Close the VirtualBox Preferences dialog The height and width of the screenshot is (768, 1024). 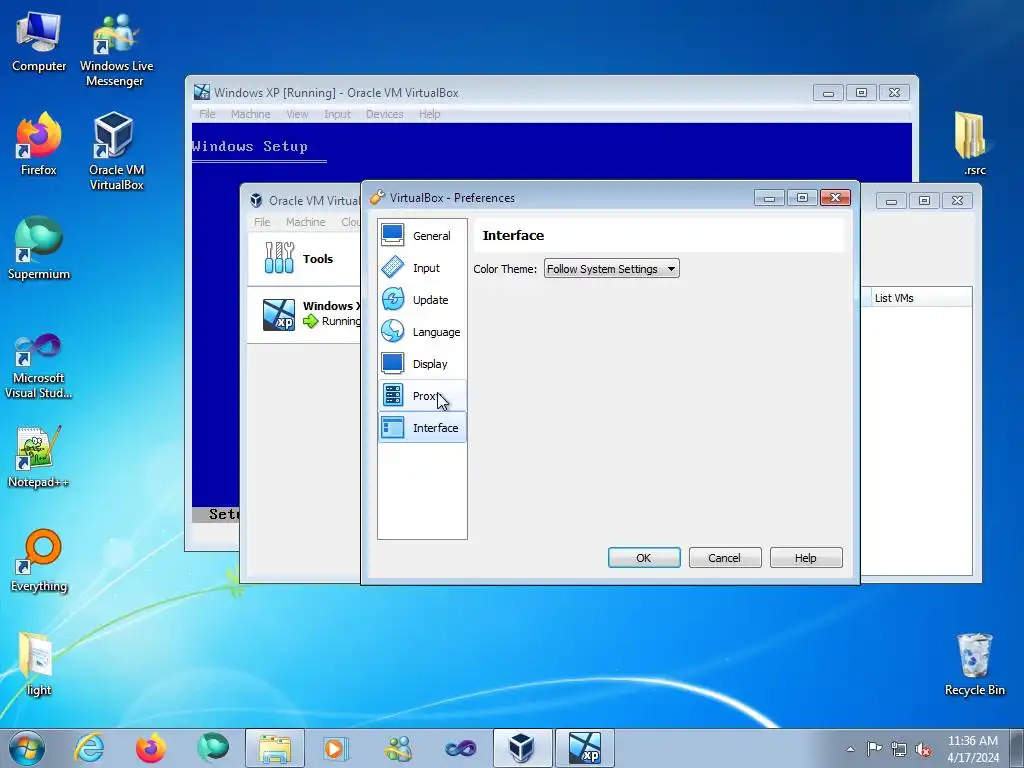835,197
